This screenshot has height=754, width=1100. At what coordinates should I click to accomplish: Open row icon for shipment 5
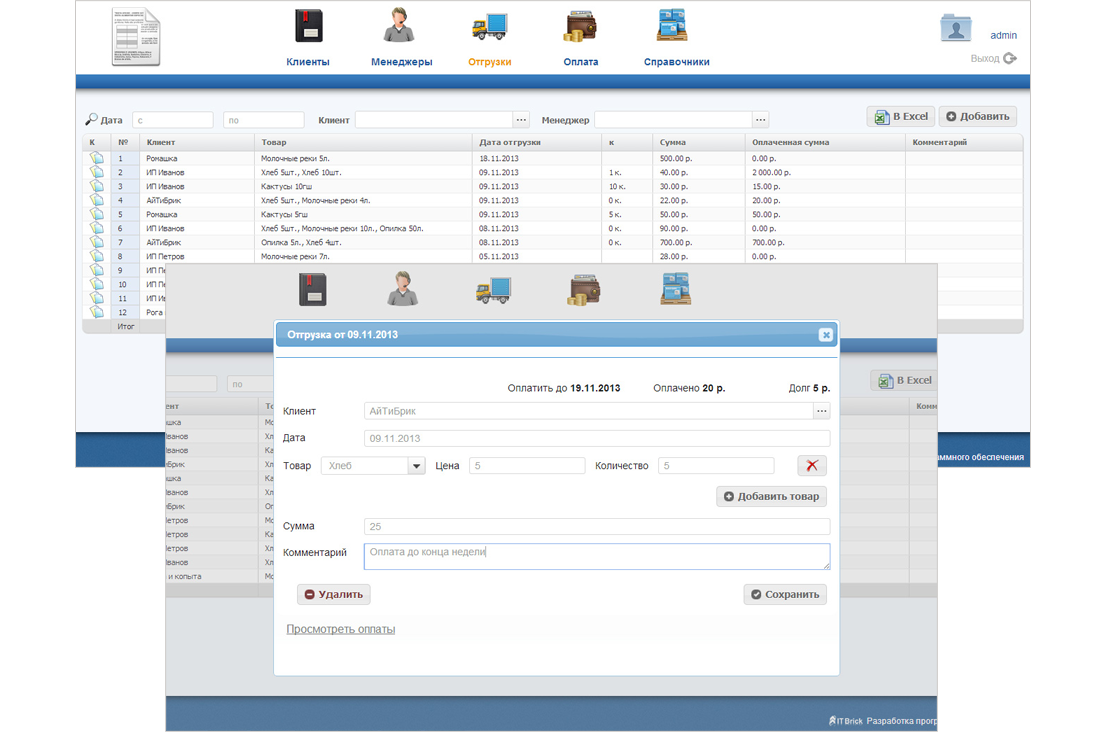tap(97, 215)
